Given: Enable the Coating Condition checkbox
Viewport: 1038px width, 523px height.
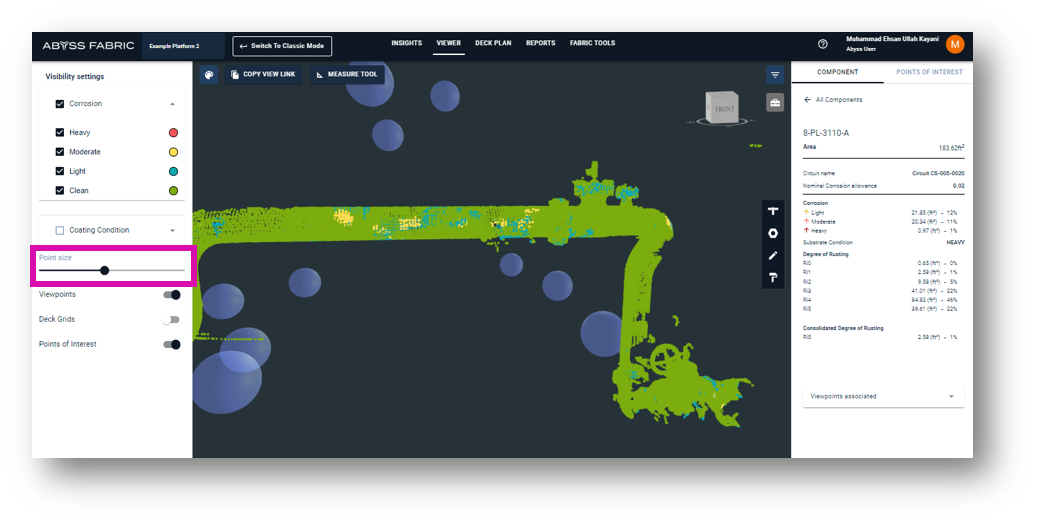Looking at the screenshot, I should click(x=60, y=230).
